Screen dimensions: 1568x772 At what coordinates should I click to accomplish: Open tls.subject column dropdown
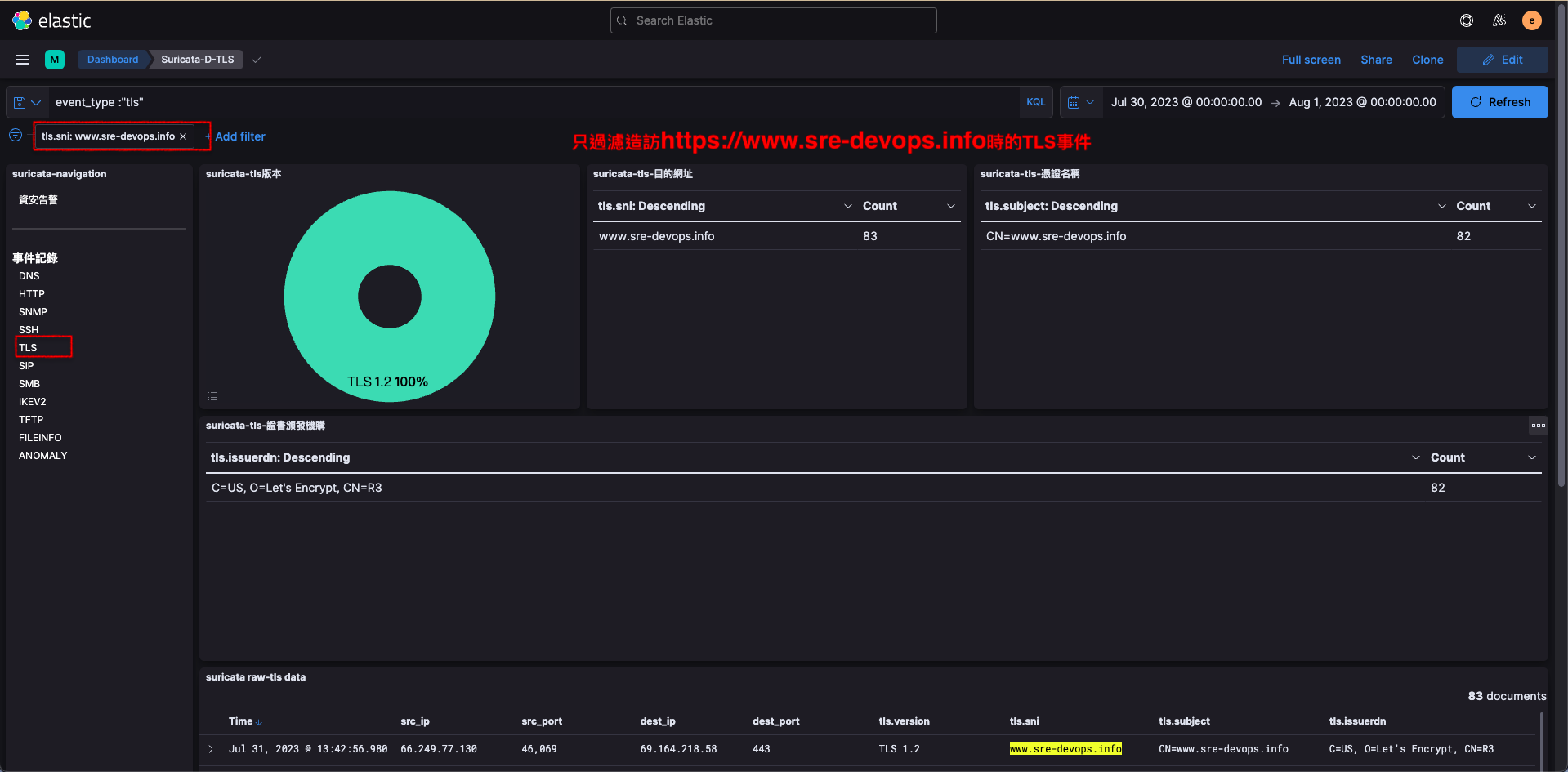[1442, 206]
